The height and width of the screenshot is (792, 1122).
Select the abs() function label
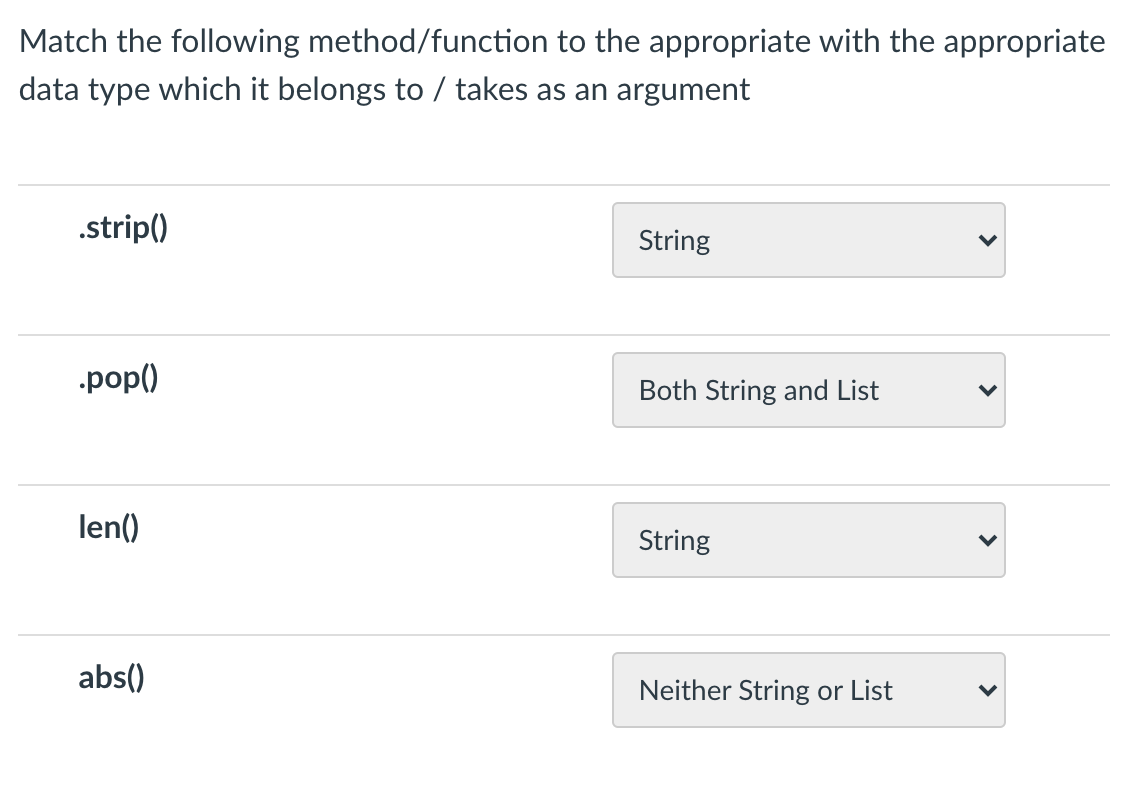coord(110,678)
